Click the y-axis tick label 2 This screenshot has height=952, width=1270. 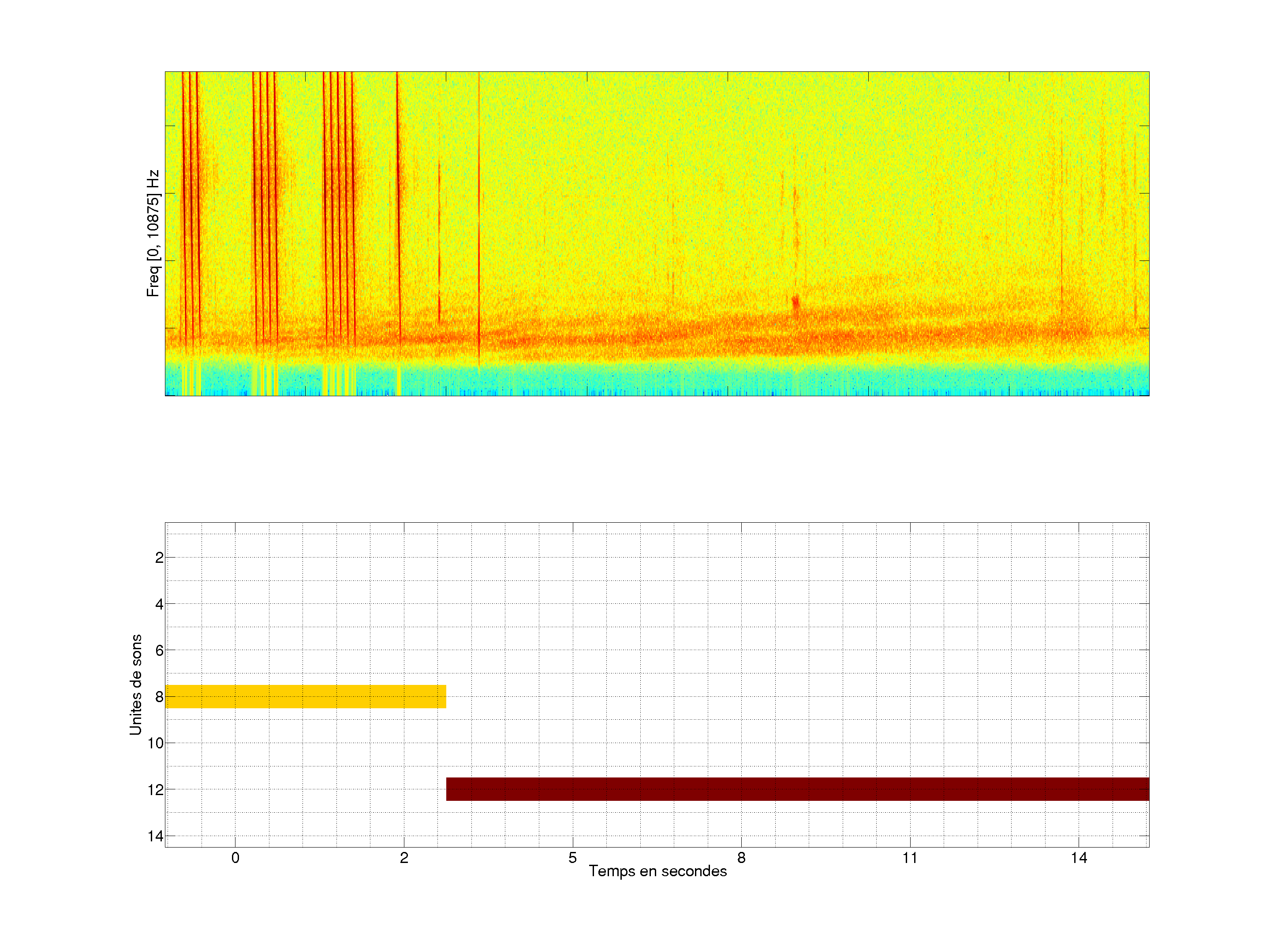pyautogui.click(x=159, y=558)
